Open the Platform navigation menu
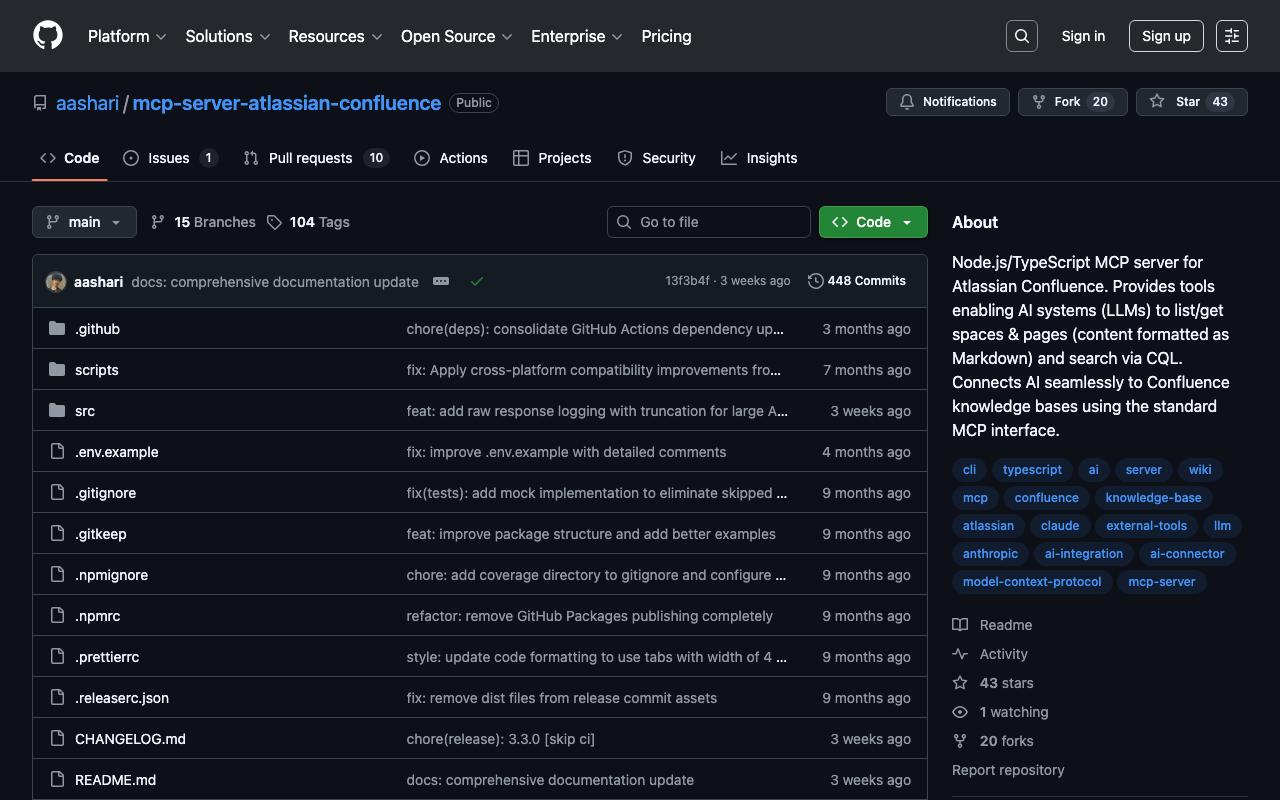Image resolution: width=1280 pixels, height=800 pixels. (127, 36)
